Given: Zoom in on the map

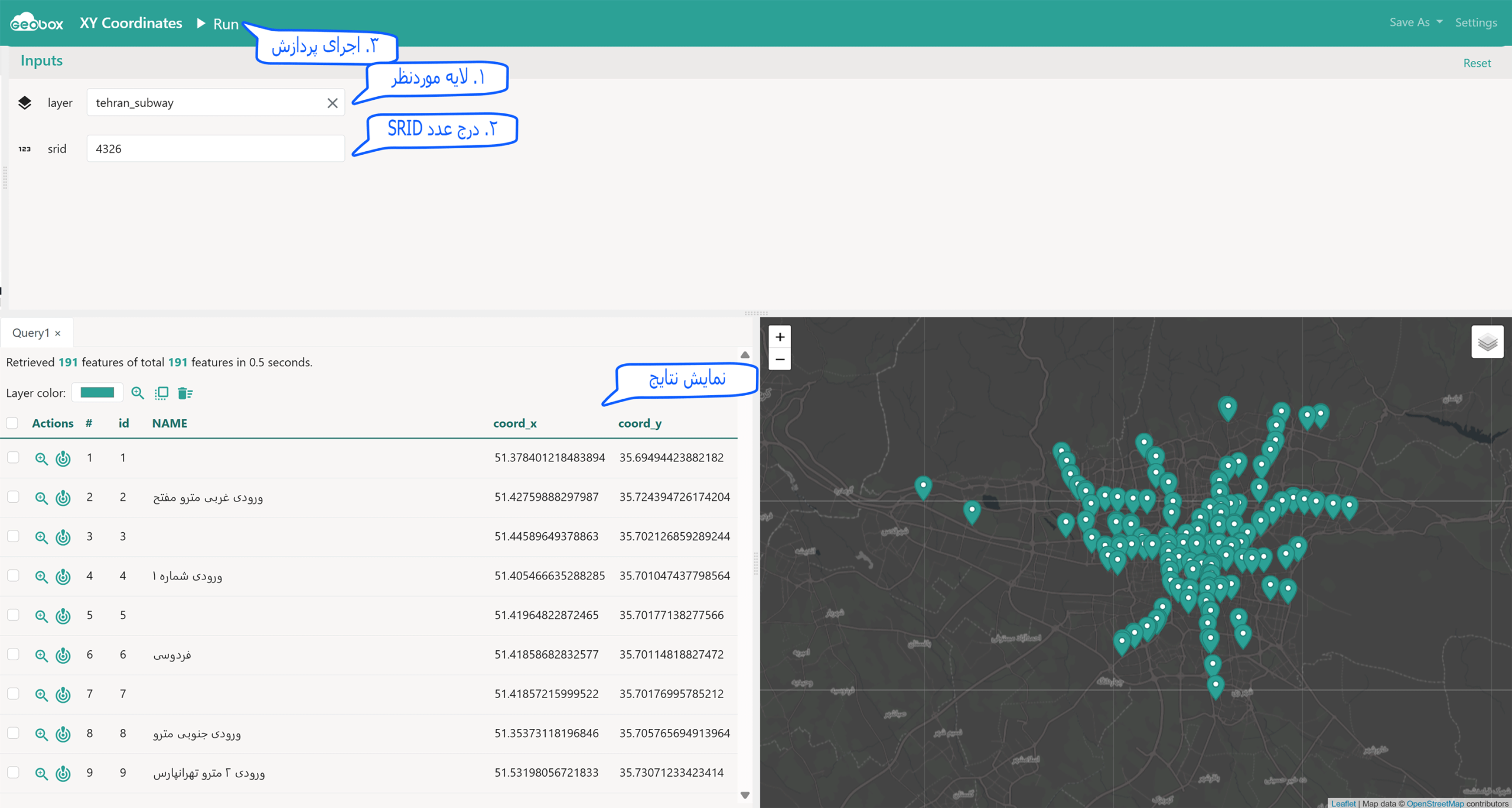Looking at the screenshot, I should [780, 337].
